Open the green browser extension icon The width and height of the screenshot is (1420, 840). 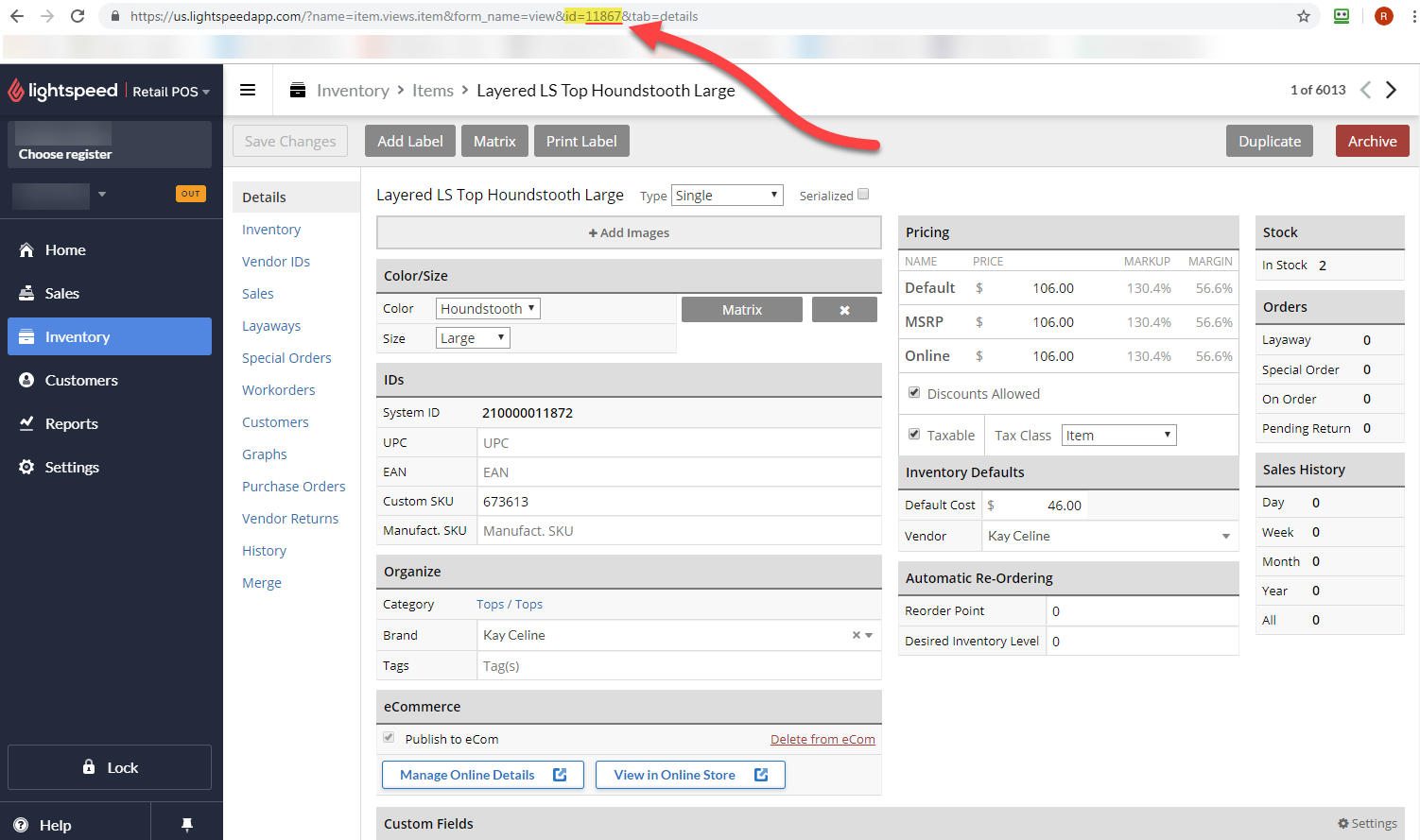point(1342,16)
